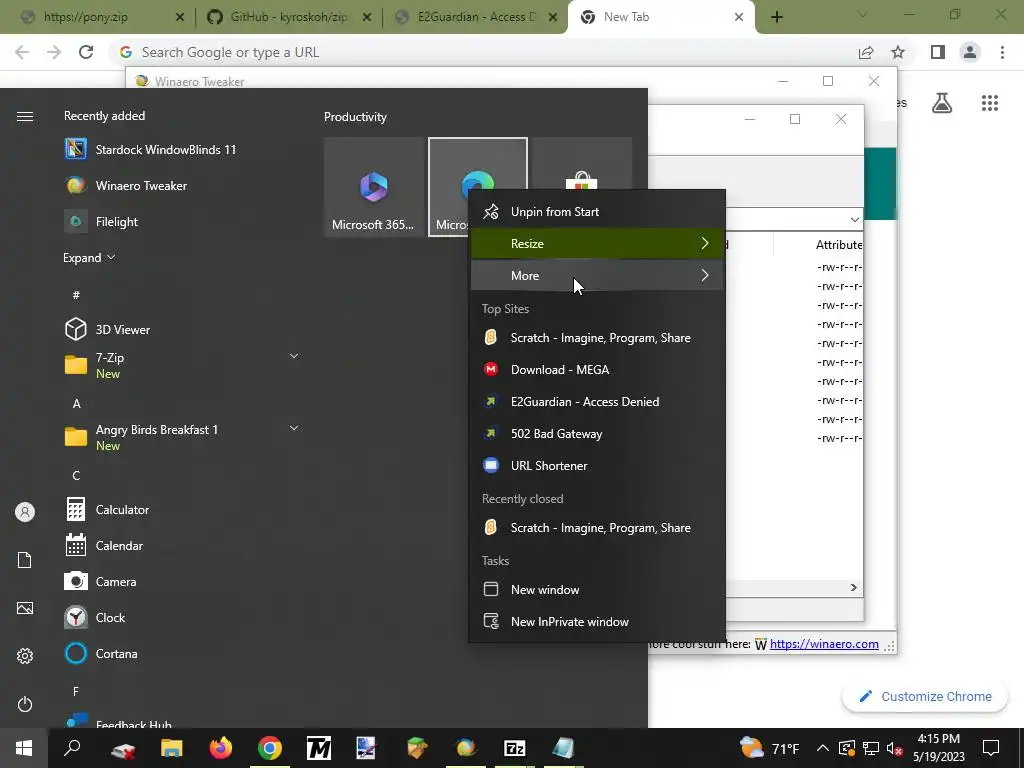Launch Filelight from the Start menu
The height and width of the screenshot is (768, 1024).
click(101, 221)
